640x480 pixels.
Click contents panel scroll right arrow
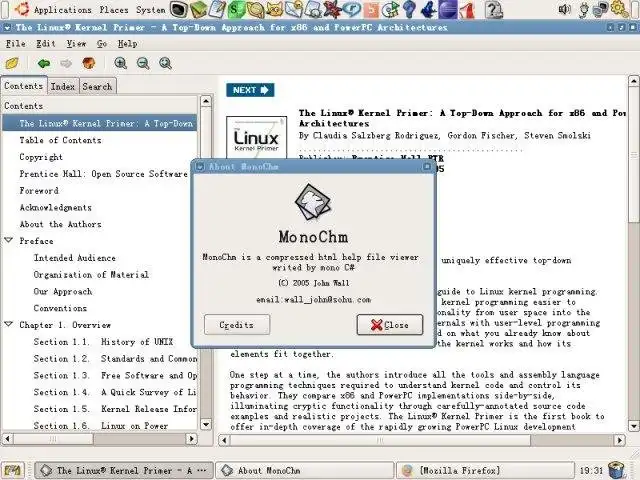[x=191, y=439]
